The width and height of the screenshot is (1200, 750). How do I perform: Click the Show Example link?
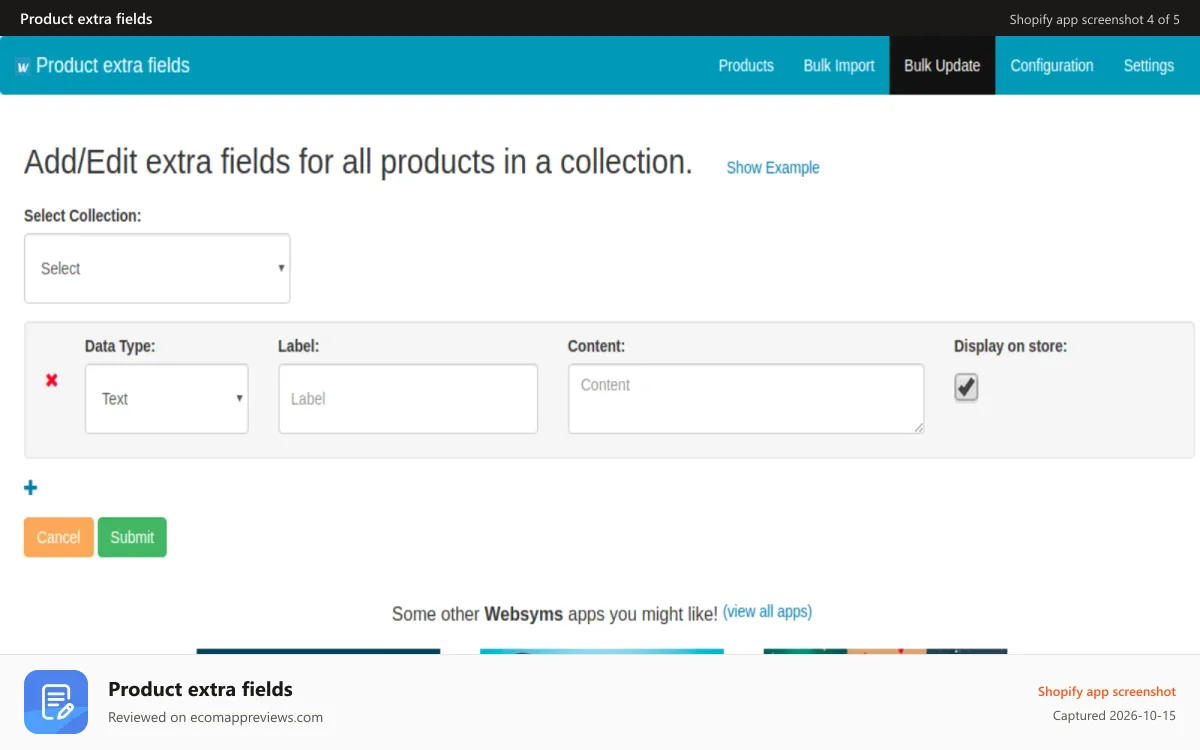(x=773, y=167)
